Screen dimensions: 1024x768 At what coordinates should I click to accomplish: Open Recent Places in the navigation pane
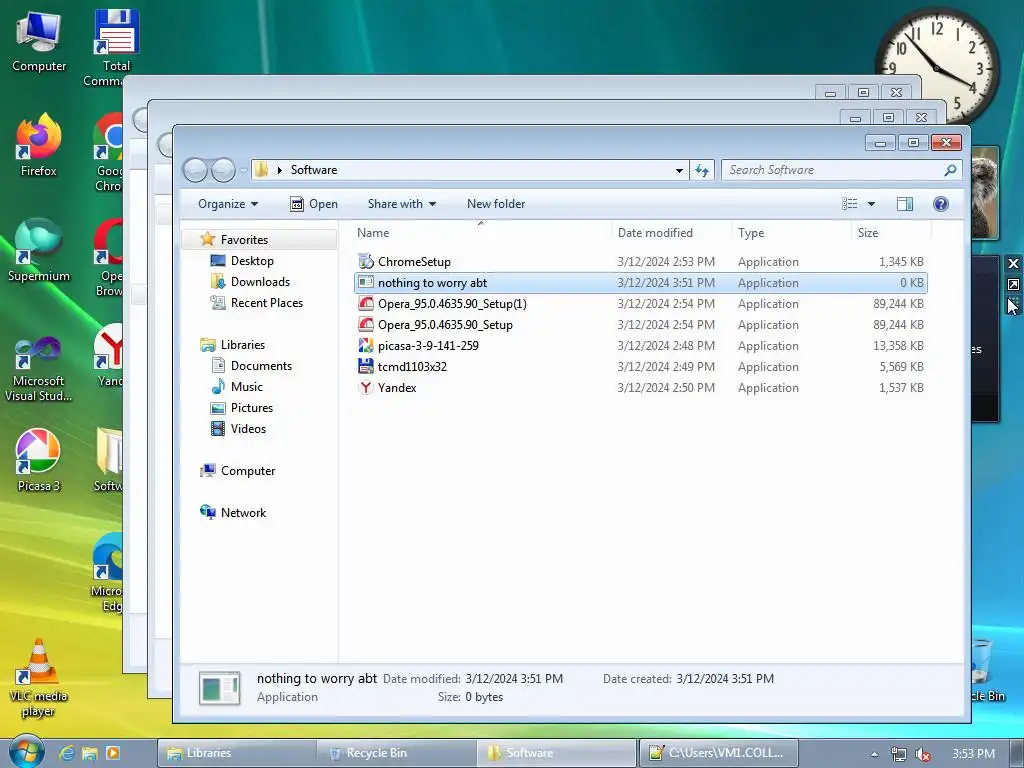click(x=266, y=302)
